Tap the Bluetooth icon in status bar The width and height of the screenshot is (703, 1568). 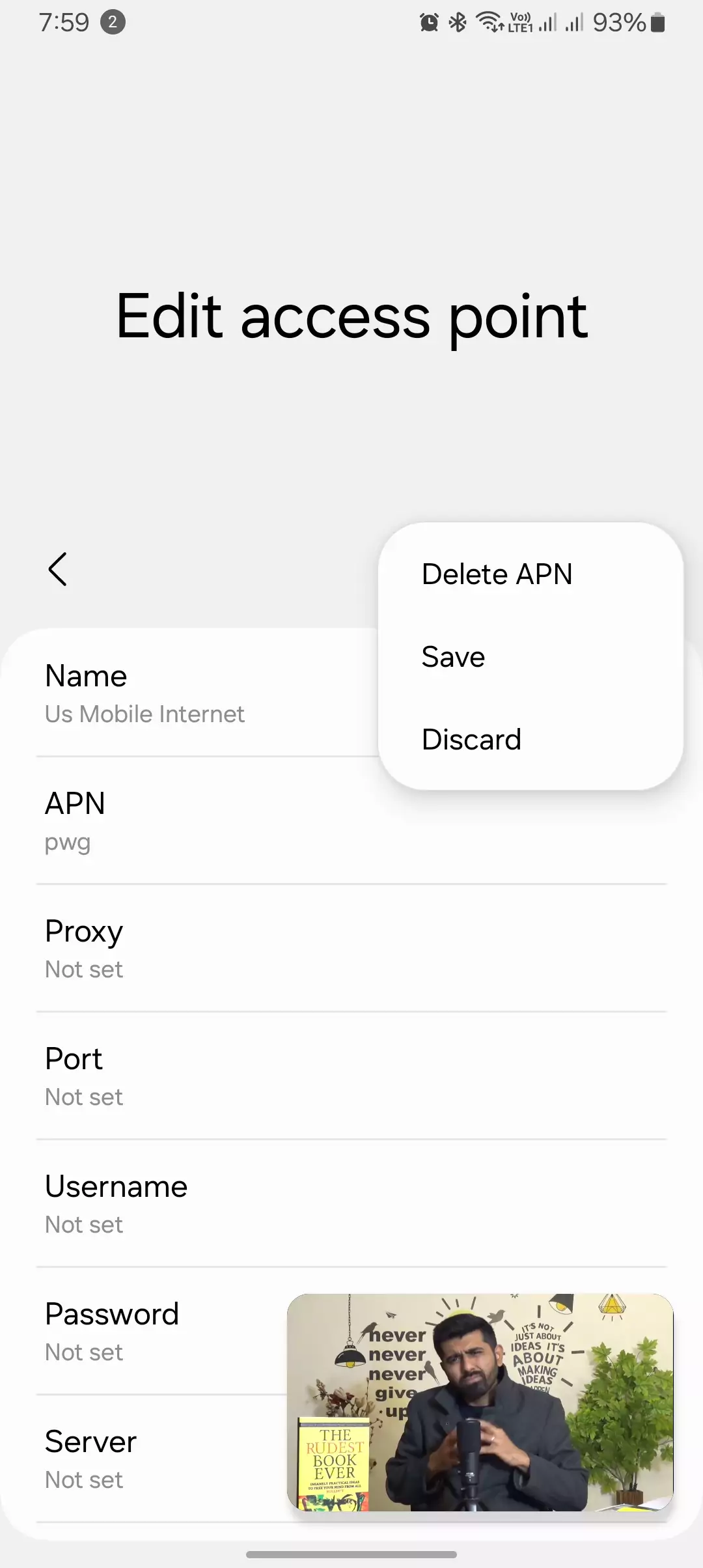[x=458, y=23]
